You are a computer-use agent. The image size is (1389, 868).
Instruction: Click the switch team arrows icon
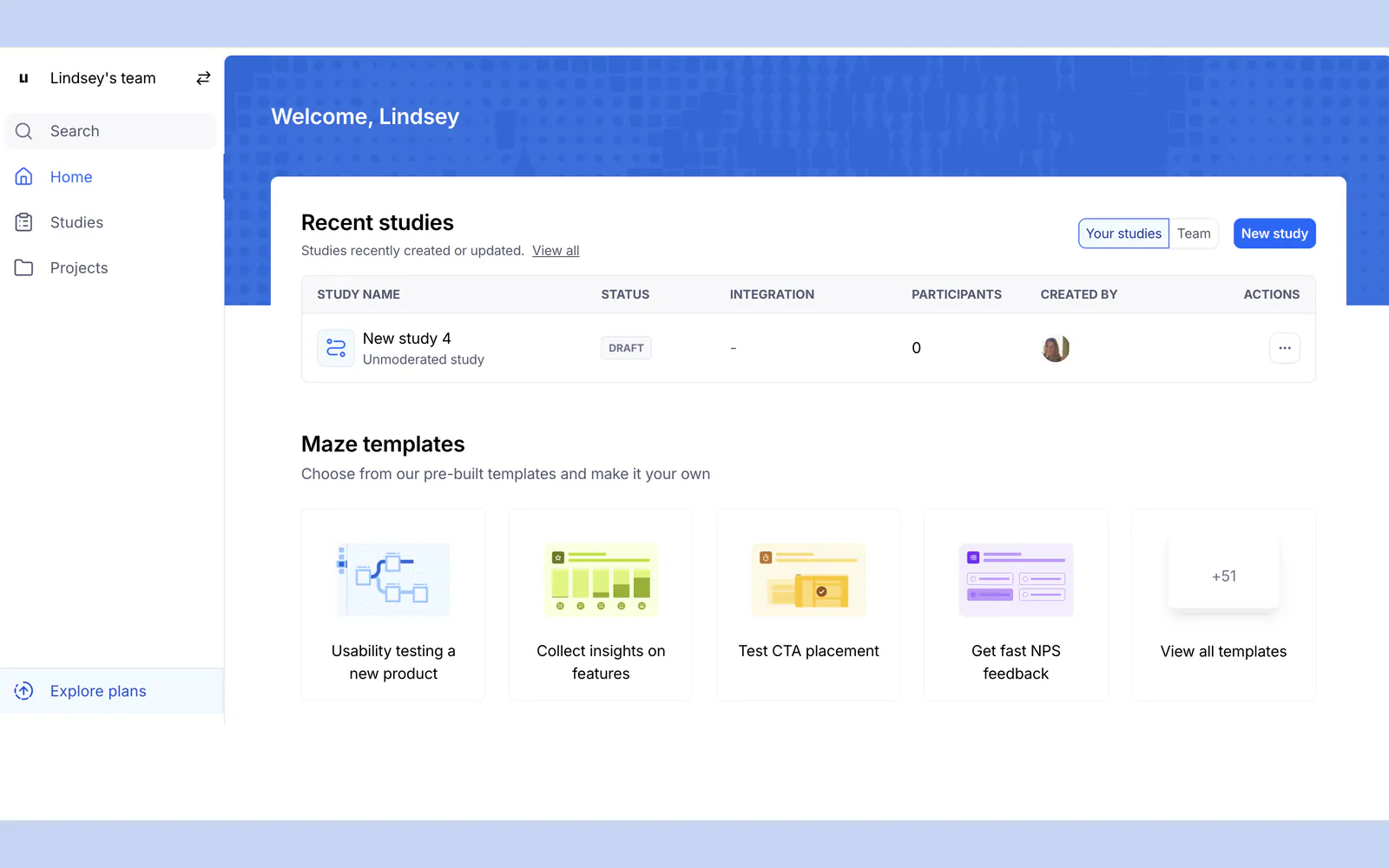(203, 78)
